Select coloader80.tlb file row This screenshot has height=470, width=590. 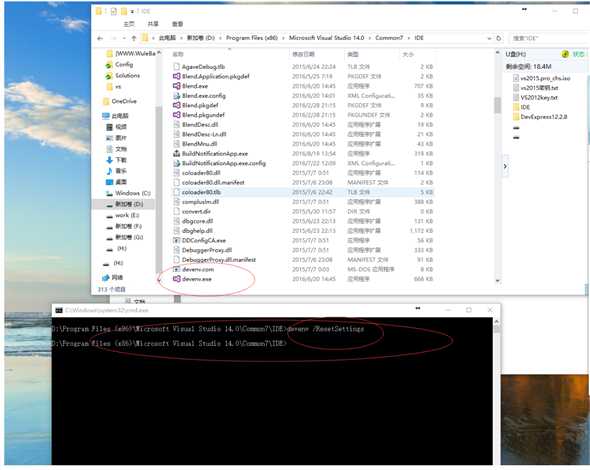point(303,192)
